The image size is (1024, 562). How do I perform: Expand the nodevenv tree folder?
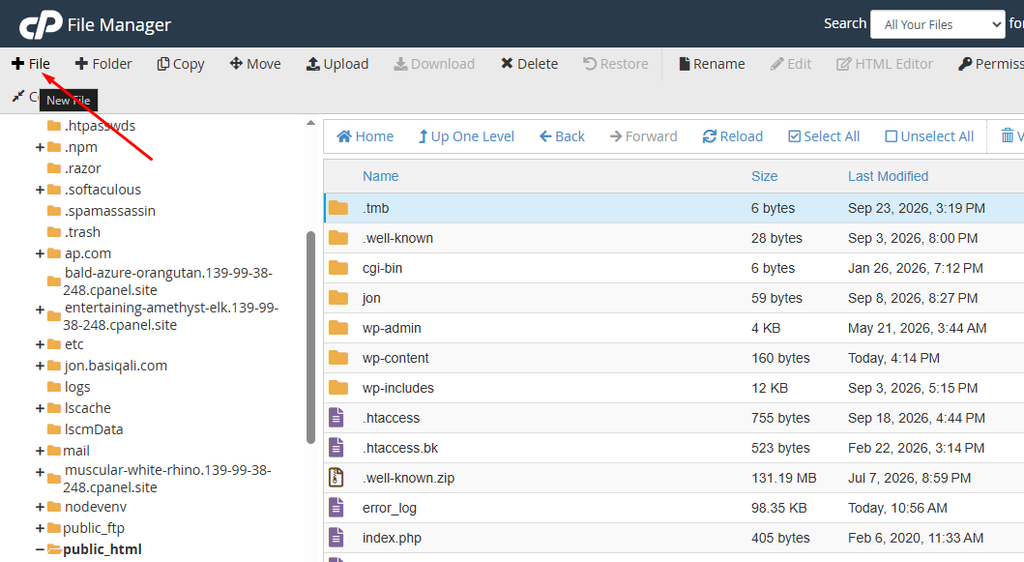(40, 507)
